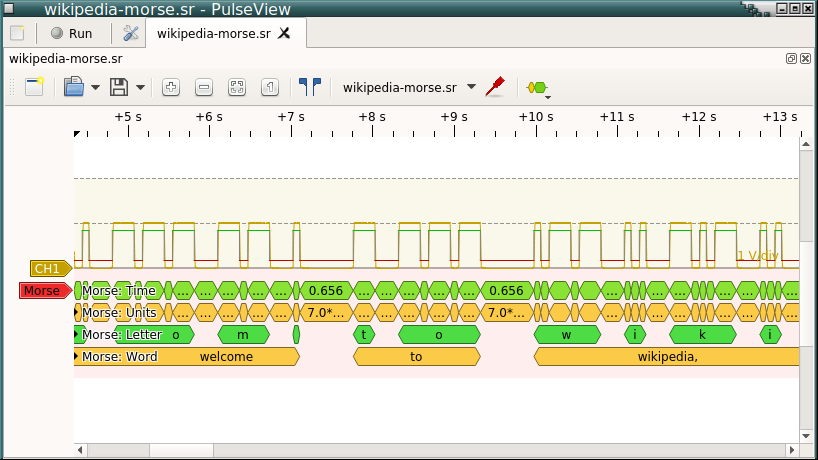Screen dimensions: 818x460
Task: Click the second 0.656 time annotation
Action: pos(507,290)
